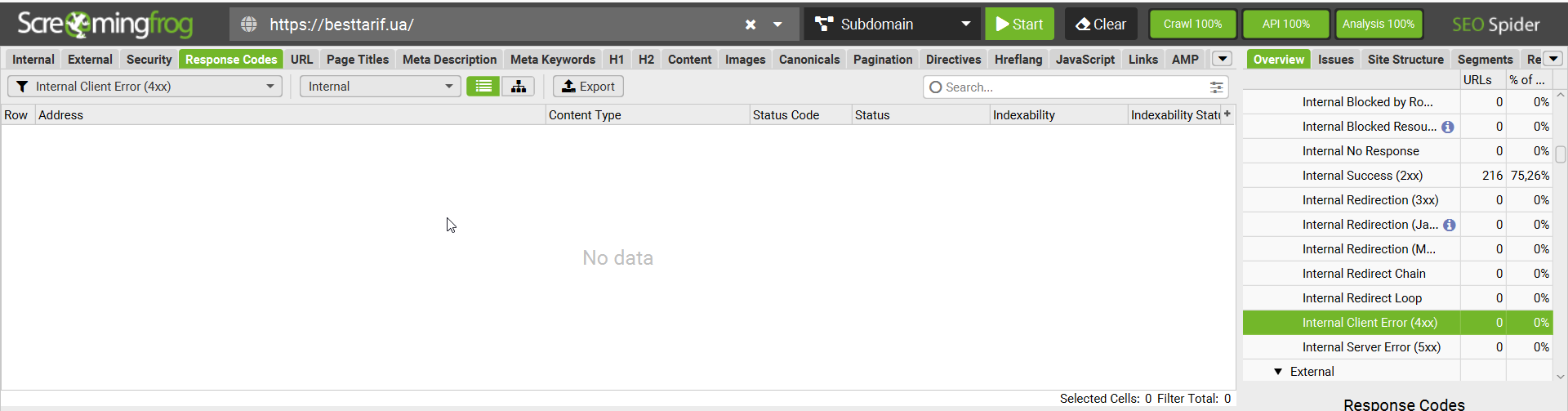Viewport: 1568px width, 411px height.
Task: Switch to the H1 tab
Action: (x=617, y=59)
